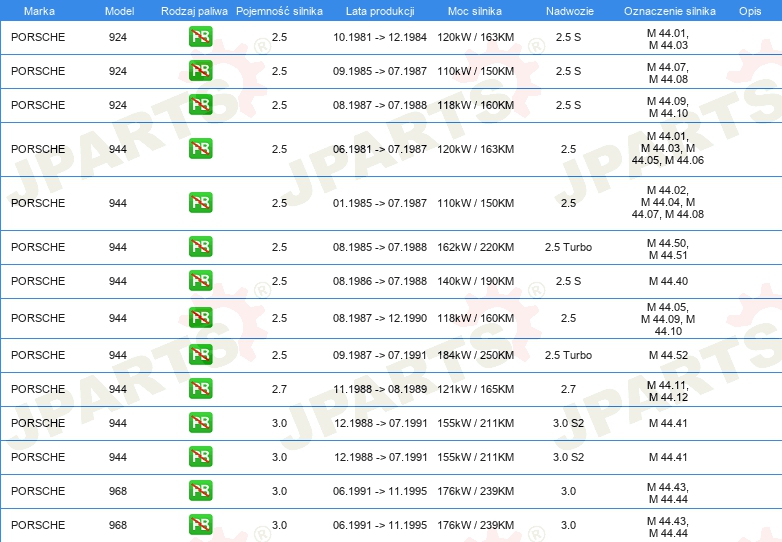
Task: Click the date range 08.1985 -> 07.1988
Action: click(x=380, y=247)
